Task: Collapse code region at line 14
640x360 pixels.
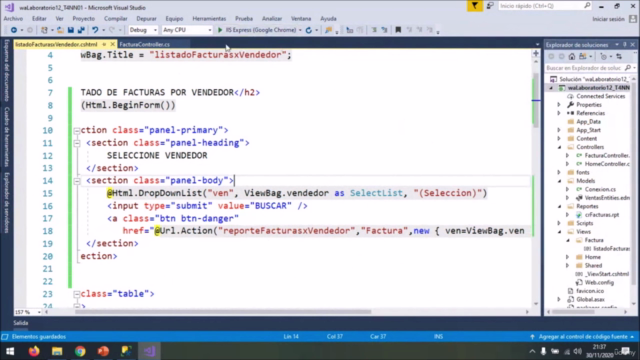Action: tap(77, 181)
